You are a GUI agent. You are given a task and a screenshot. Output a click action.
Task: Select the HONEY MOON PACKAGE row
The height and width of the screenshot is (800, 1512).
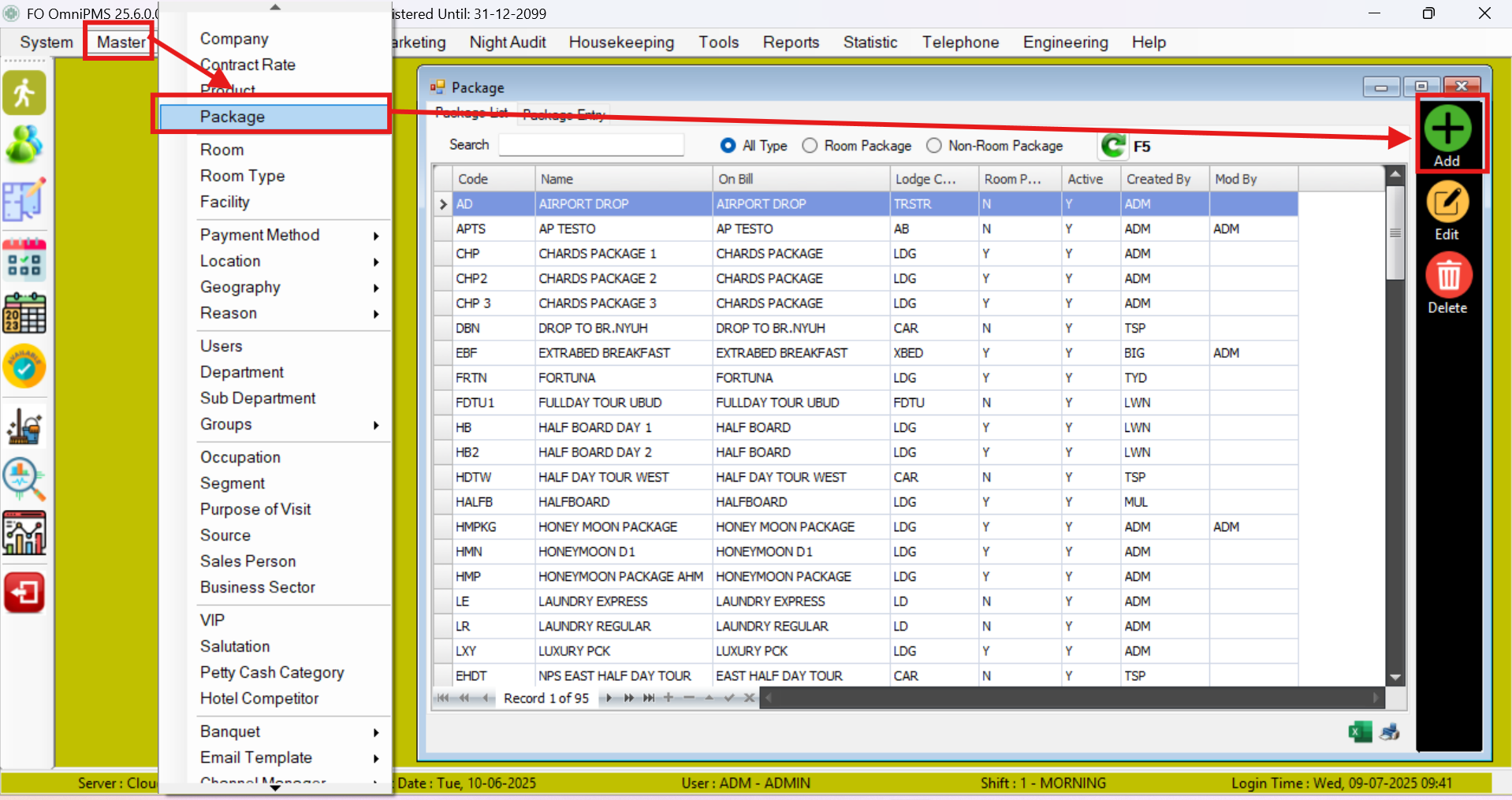pos(865,527)
